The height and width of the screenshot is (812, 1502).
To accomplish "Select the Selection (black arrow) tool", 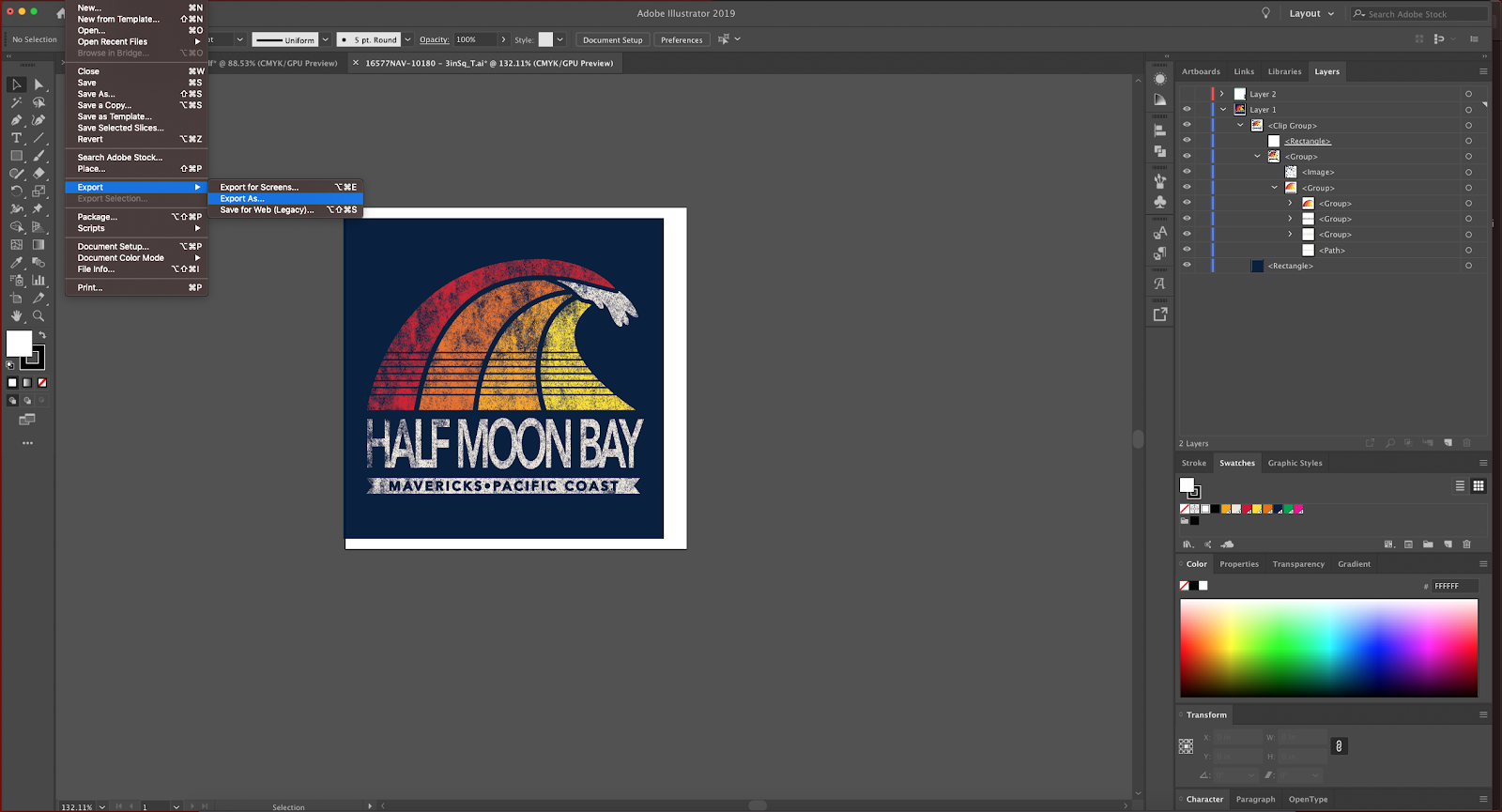I will 16,84.
